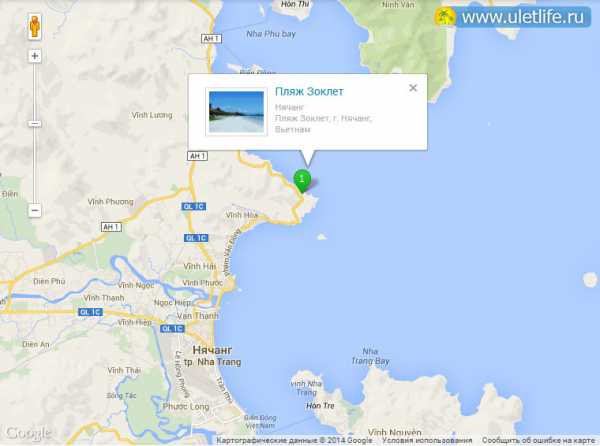Click the Vĩnh Phương place label
Image resolution: width=600 pixels, height=446 pixels.
click(x=111, y=202)
